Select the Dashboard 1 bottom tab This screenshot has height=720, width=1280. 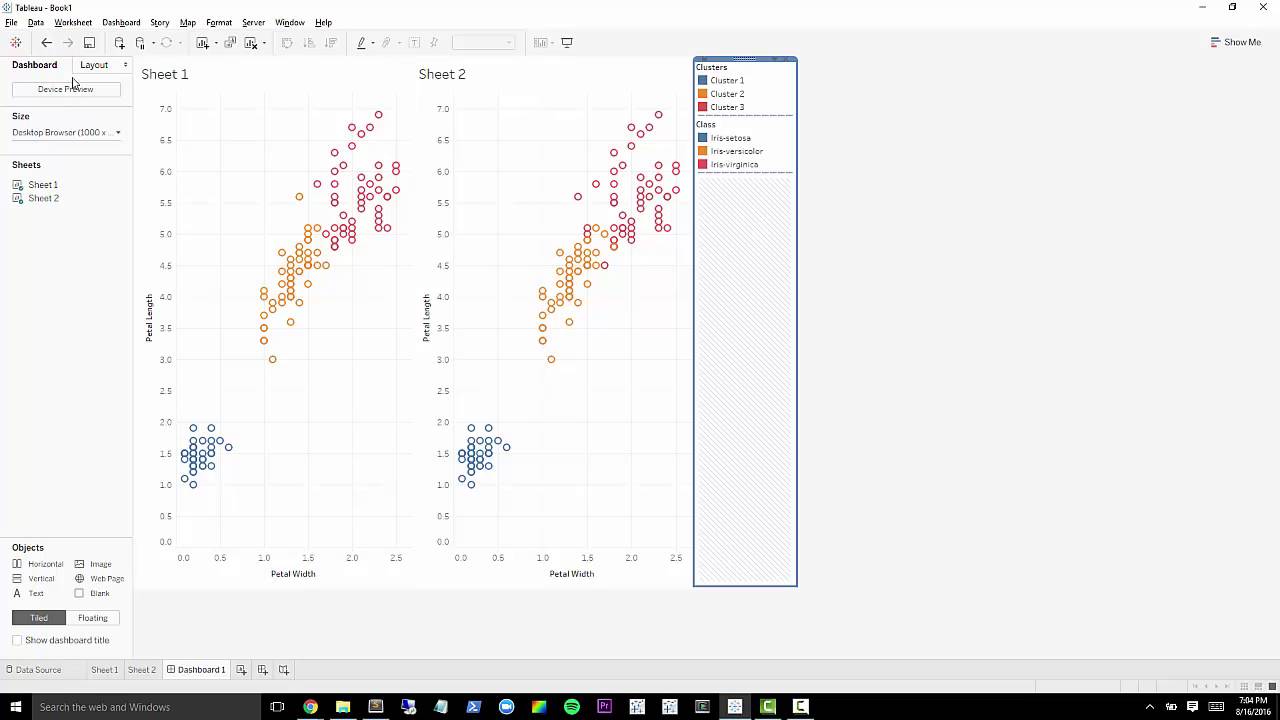(x=196, y=670)
